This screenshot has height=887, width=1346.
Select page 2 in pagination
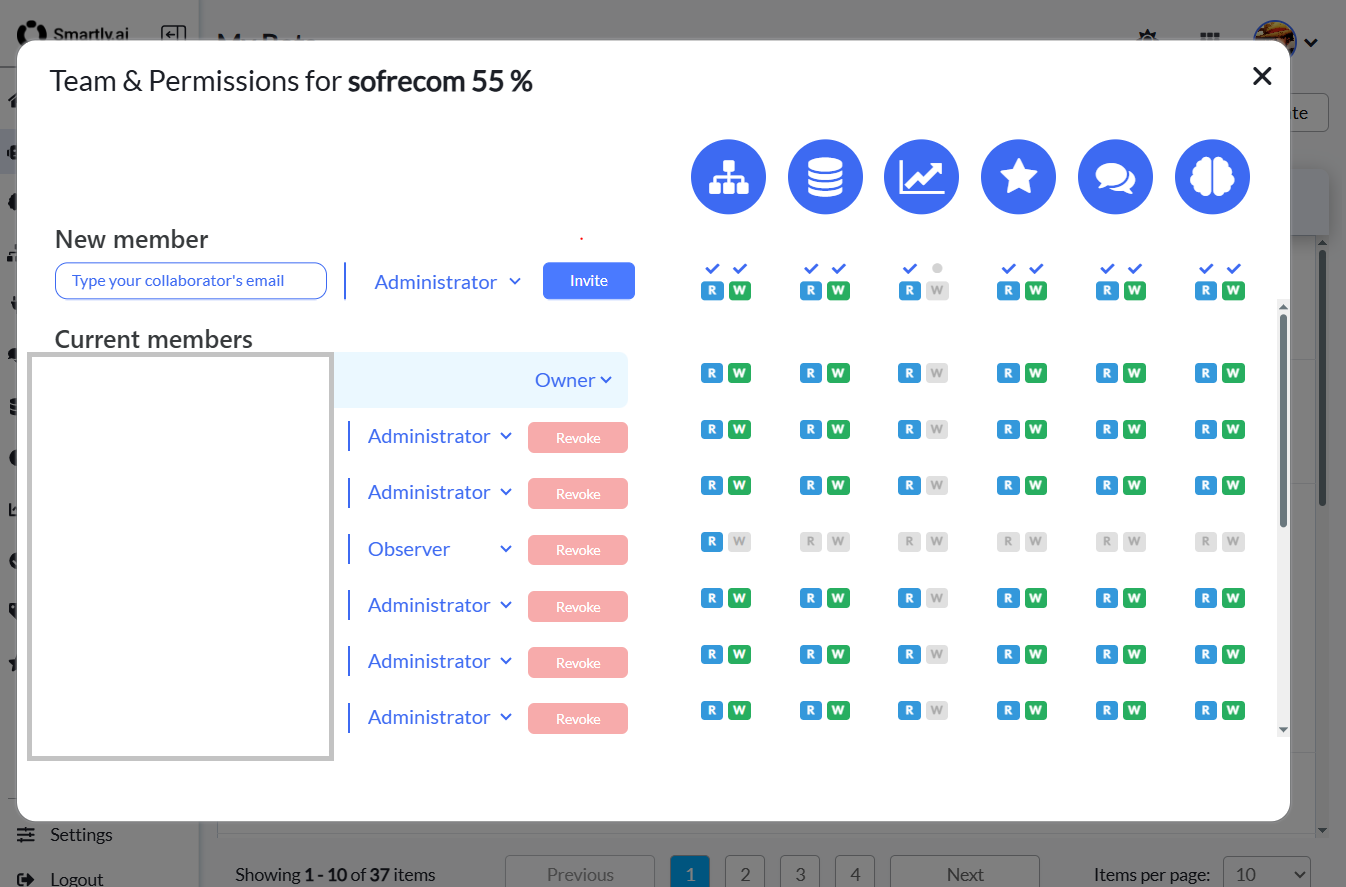(745, 873)
